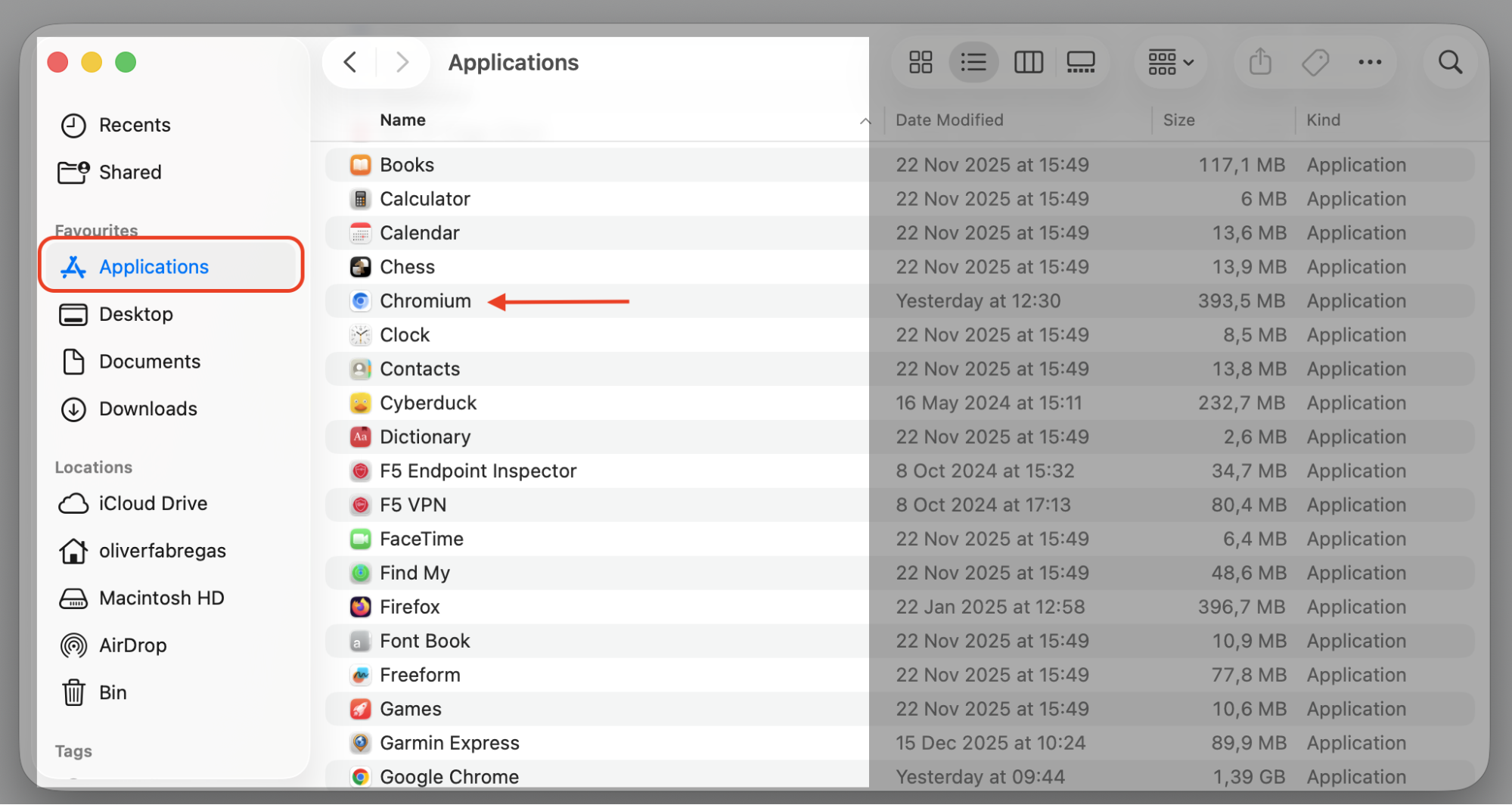Select the Clock app icon
Image resolution: width=1512 pixels, height=805 pixels.
pyautogui.click(x=361, y=335)
